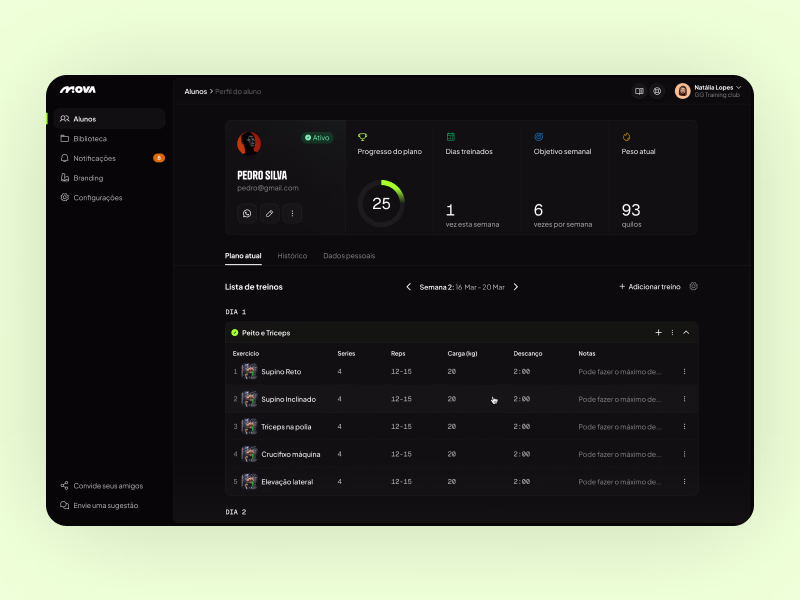Image resolution: width=800 pixels, height=600 pixels.
Task: Switch to the Histórico tab
Action: click(x=292, y=256)
